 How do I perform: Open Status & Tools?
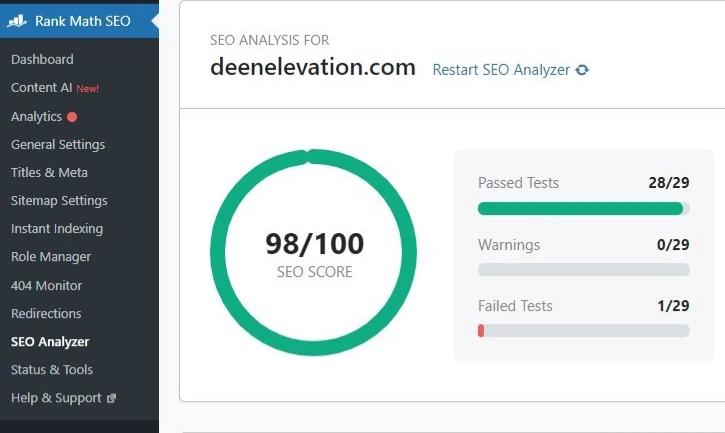coord(52,370)
